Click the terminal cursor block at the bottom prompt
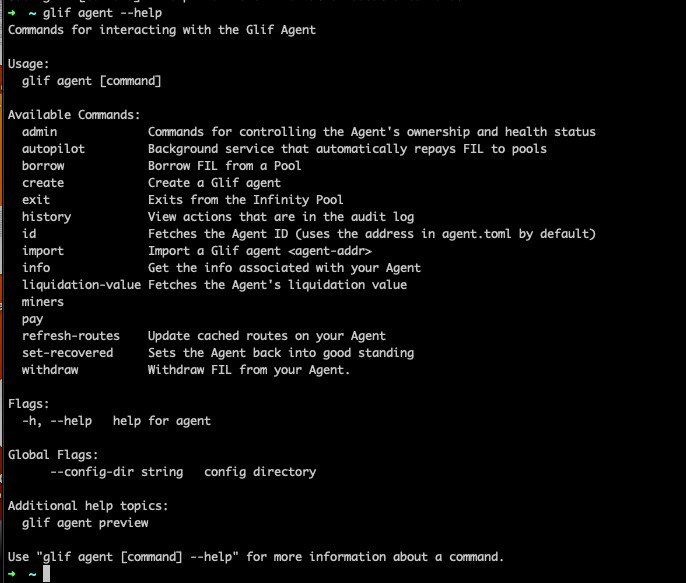 [x=46, y=574]
